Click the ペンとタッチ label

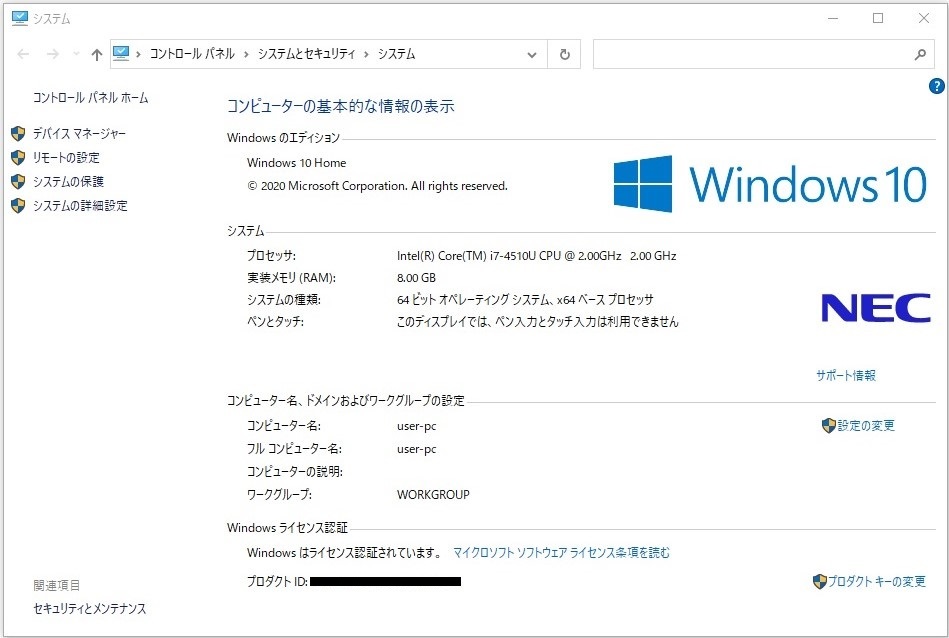coord(275,321)
